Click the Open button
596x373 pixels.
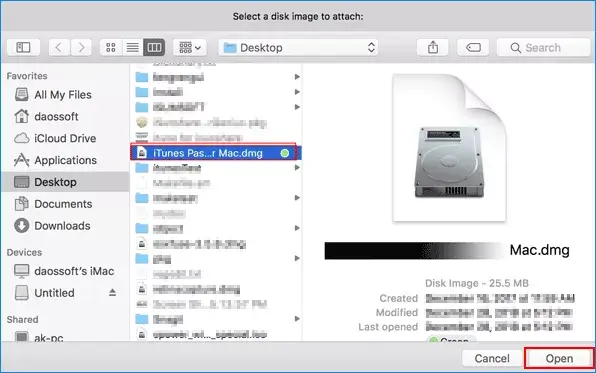coord(559,358)
